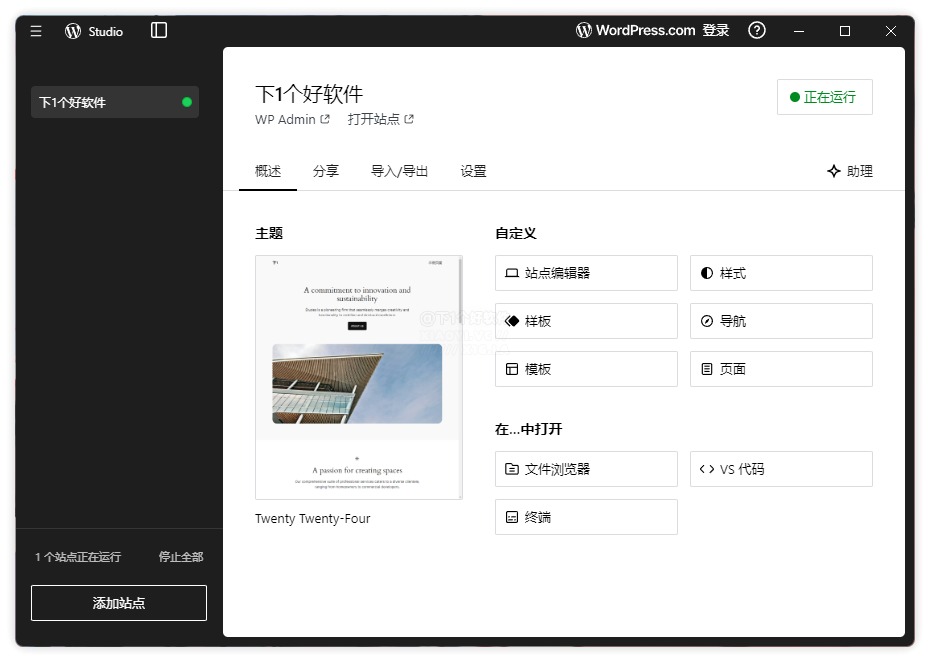Click the 正在运行 status button
The width and height of the screenshot is (930, 662).
(x=824, y=97)
